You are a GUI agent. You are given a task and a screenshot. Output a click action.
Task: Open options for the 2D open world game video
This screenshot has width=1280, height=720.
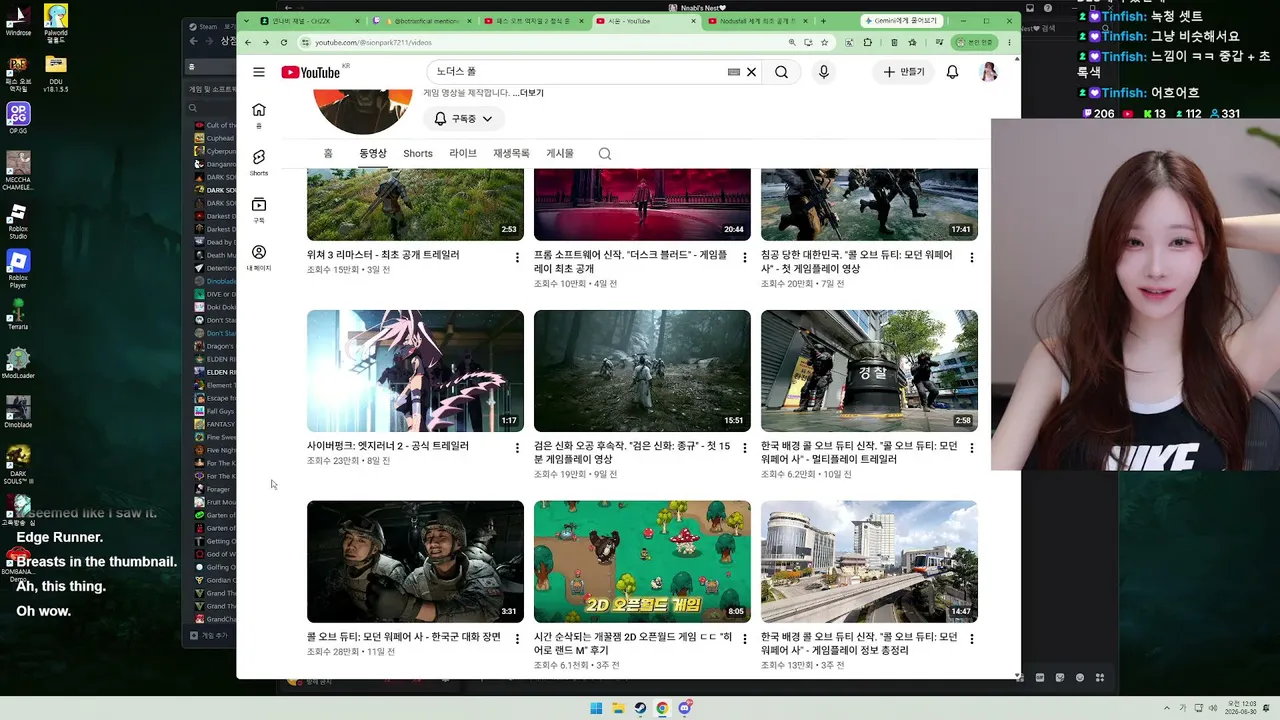click(x=744, y=639)
